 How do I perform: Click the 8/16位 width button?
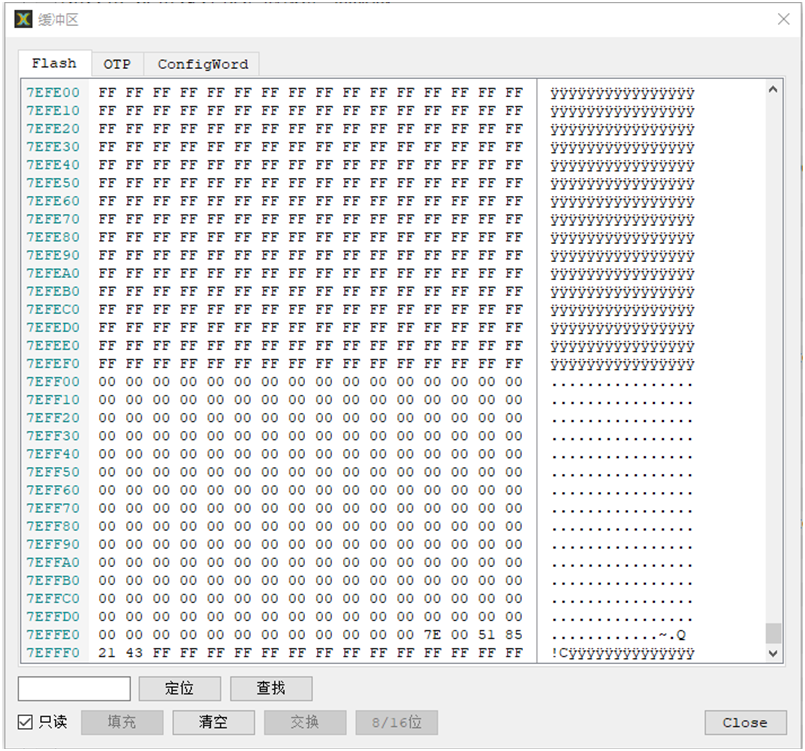[399, 722]
